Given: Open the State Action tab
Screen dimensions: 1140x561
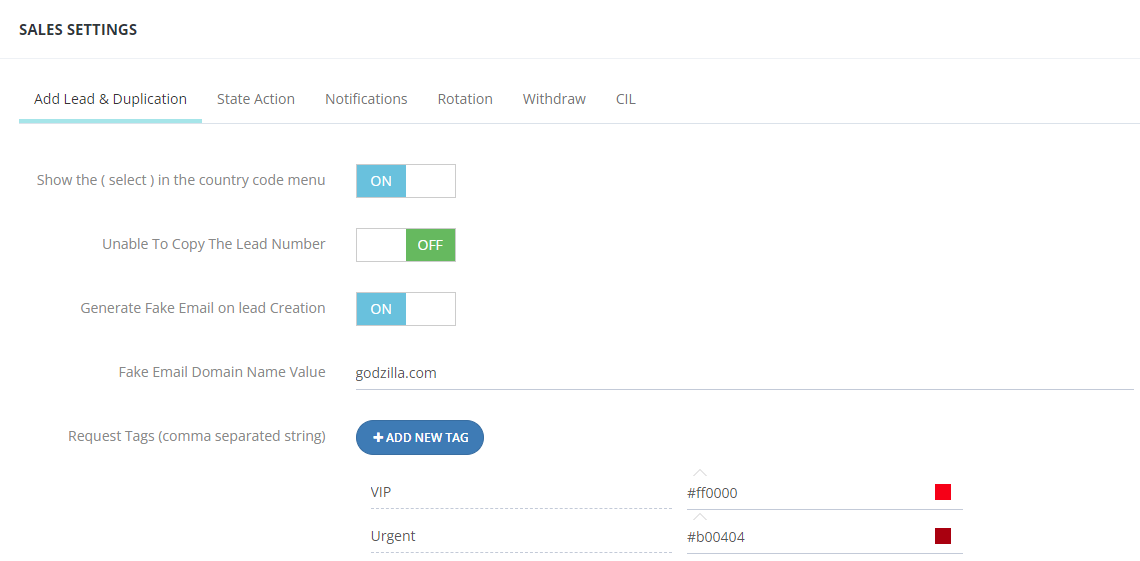Looking at the screenshot, I should pyautogui.click(x=256, y=99).
